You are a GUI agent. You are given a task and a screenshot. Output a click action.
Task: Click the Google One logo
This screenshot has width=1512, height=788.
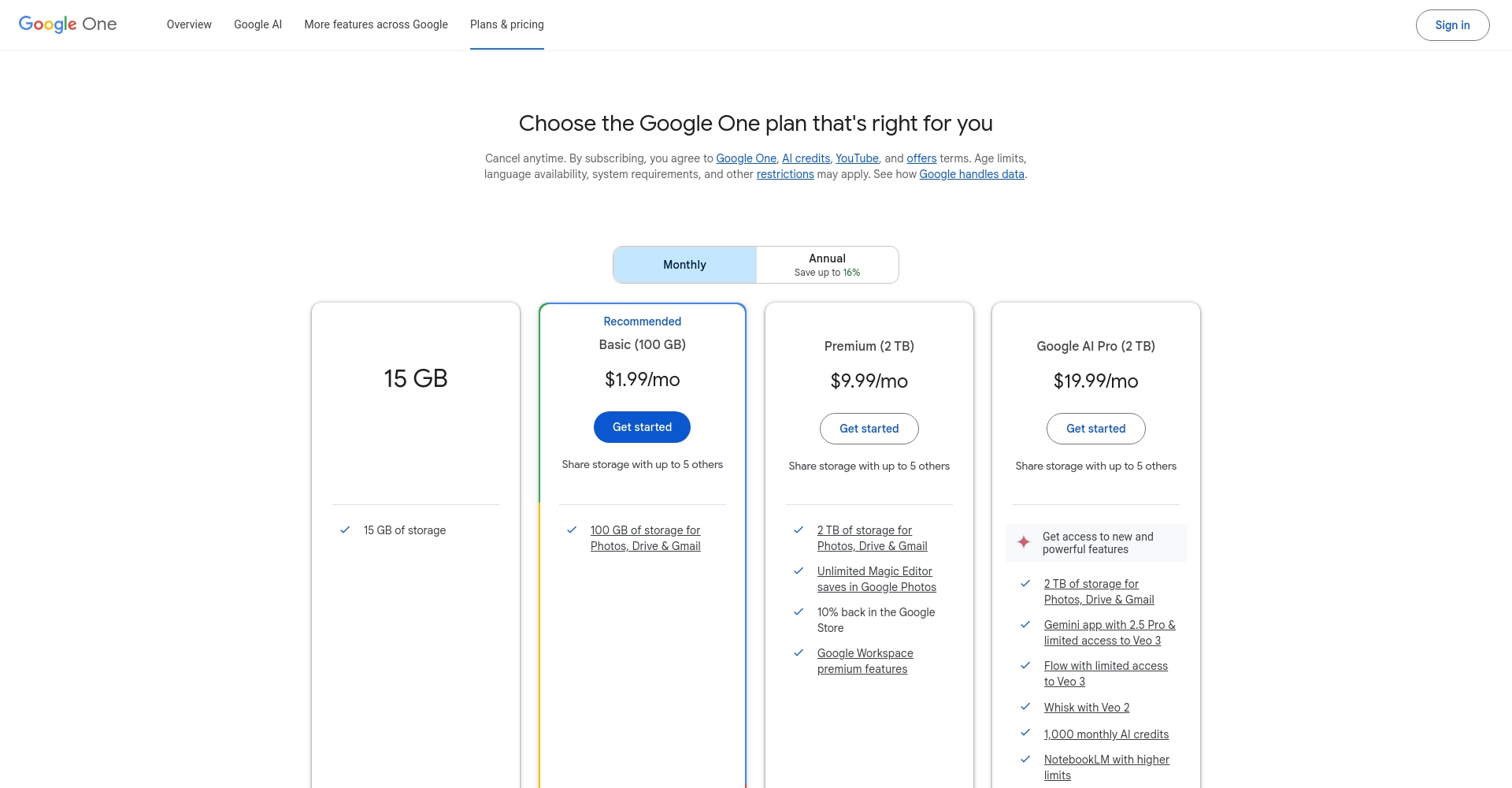(68, 24)
